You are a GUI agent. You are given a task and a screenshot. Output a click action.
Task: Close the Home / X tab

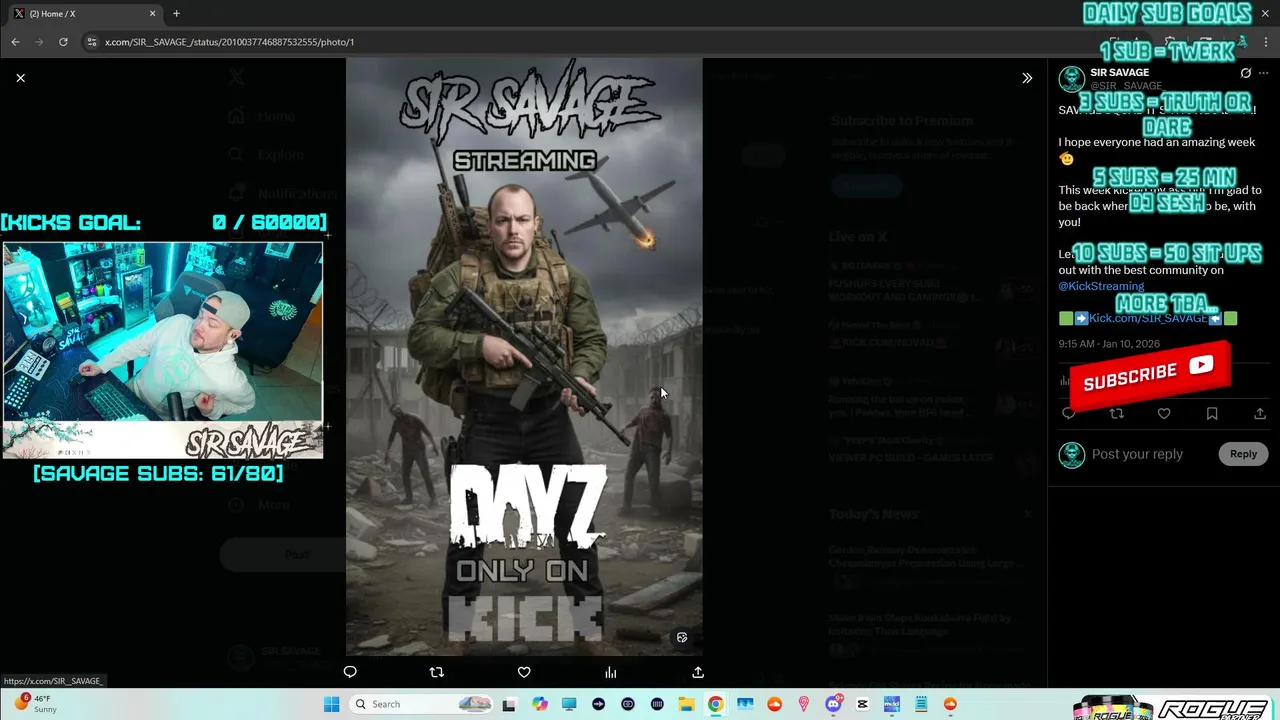tap(153, 14)
